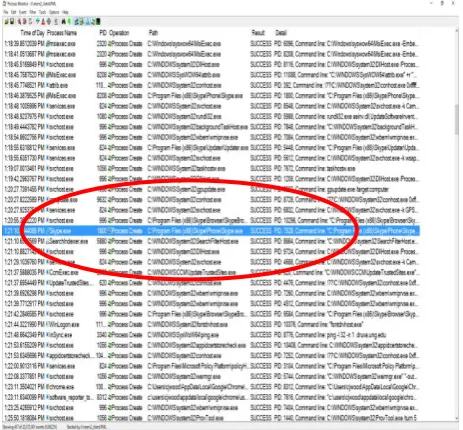Viewport: 463px width, 430px height.
Task: Toggle Show Process and Thread Activity icon
Action: [x=93, y=22]
